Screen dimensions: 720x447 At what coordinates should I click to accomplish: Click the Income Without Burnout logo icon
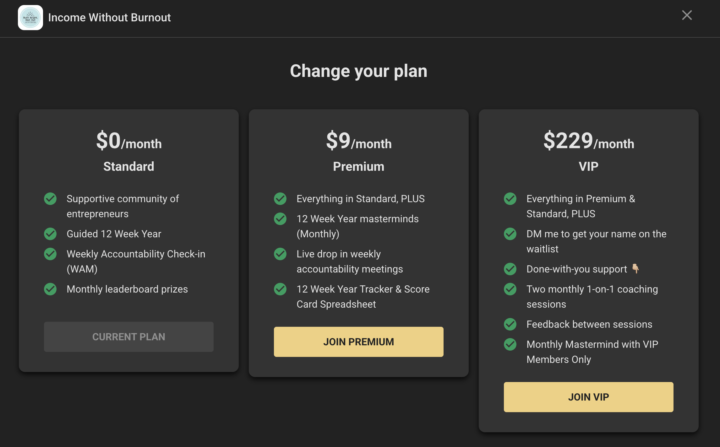(30, 17)
